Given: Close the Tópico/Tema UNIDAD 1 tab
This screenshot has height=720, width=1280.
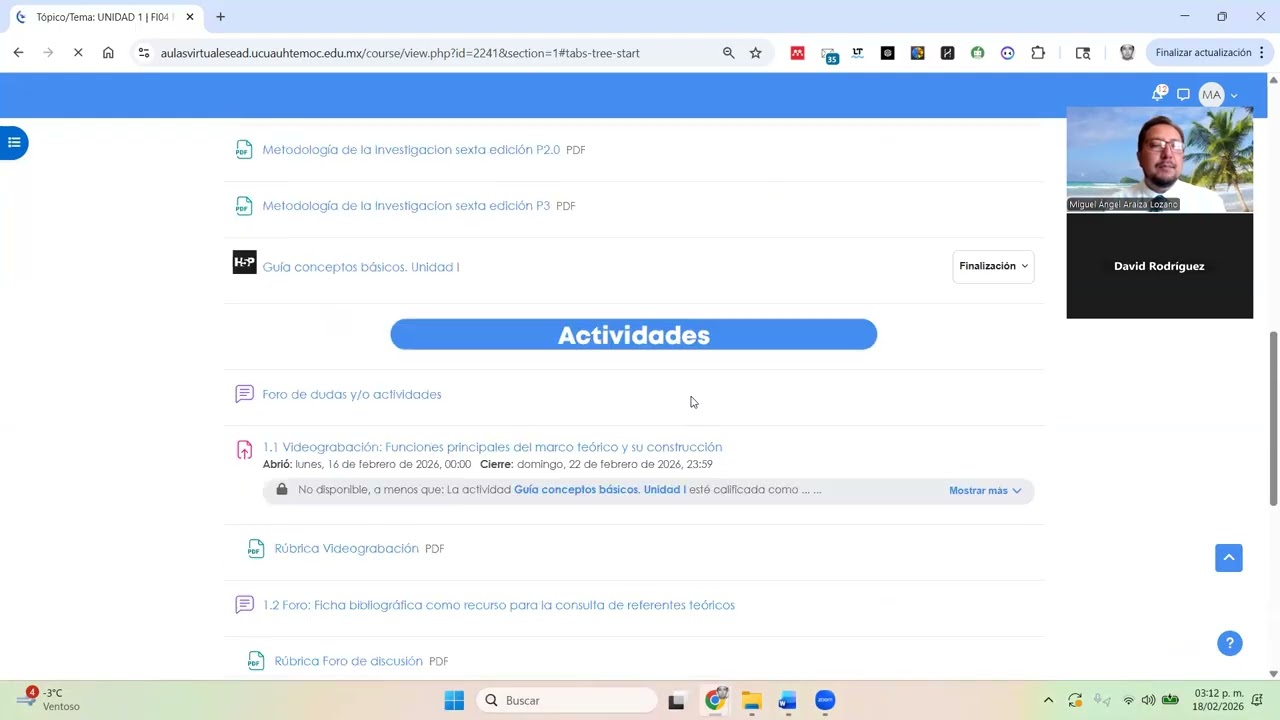Looking at the screenshot, I should click(x=190, y=17).
